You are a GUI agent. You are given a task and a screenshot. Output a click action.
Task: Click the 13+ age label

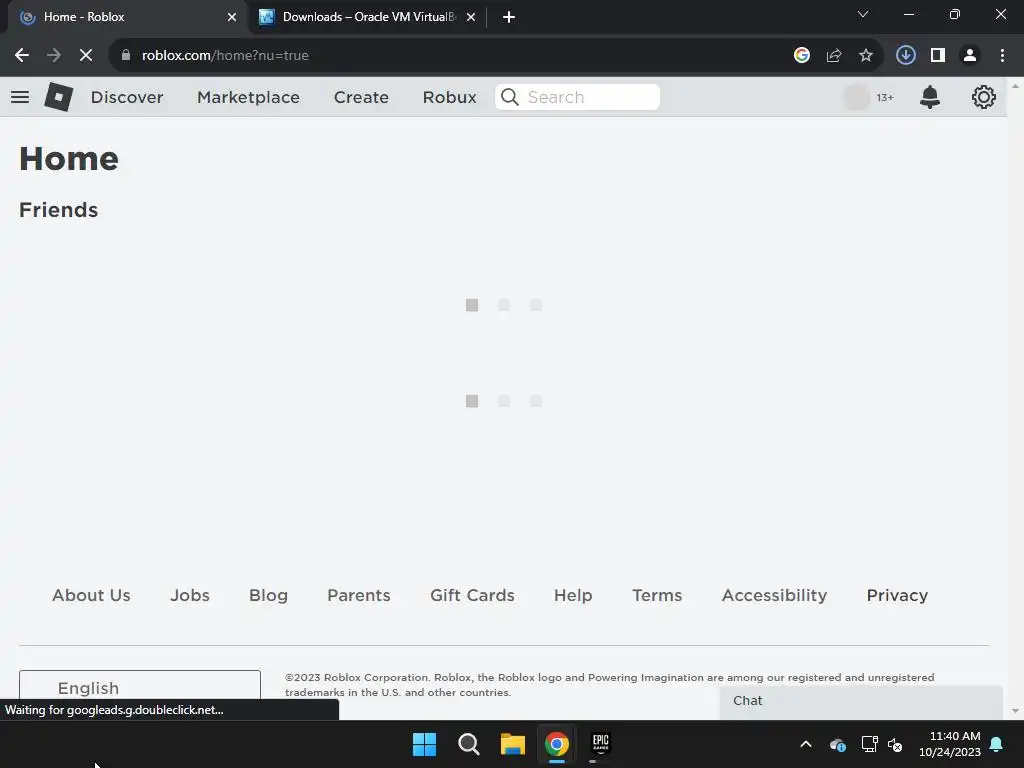(x=884, y=97)
